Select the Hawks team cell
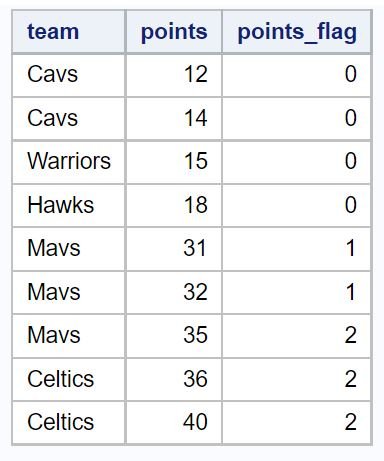Image resolution: width=384 pixels, height=461 pixels. point(69,205)
